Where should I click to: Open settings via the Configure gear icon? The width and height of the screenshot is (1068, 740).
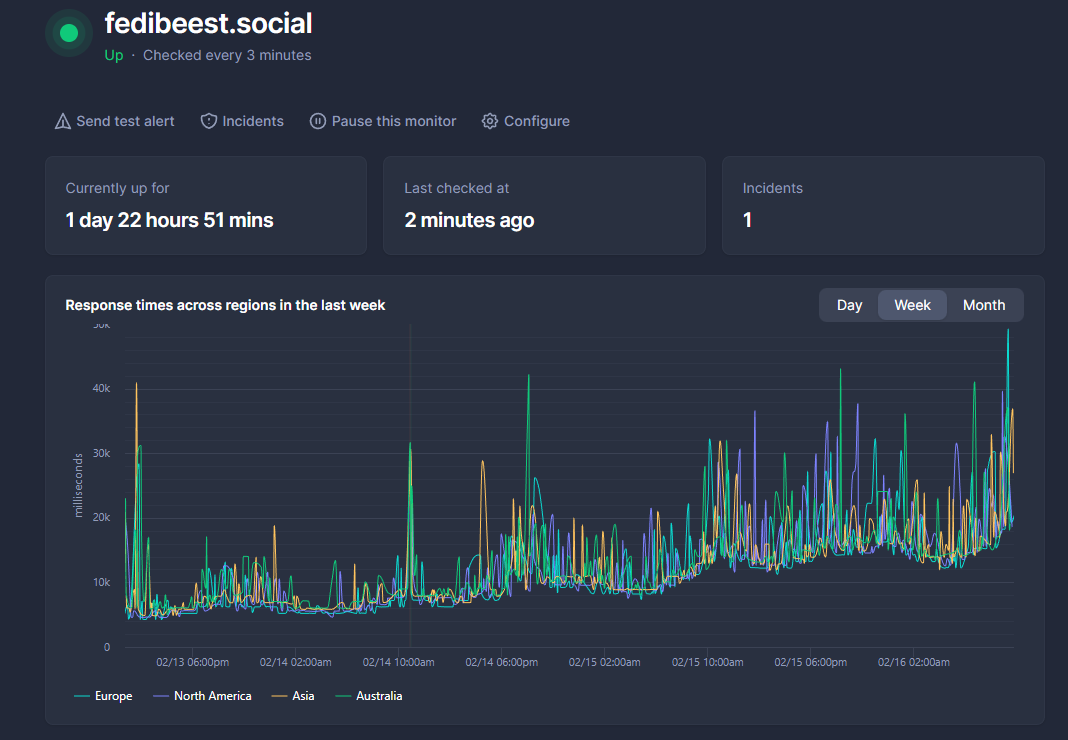(x=489, y=120)
